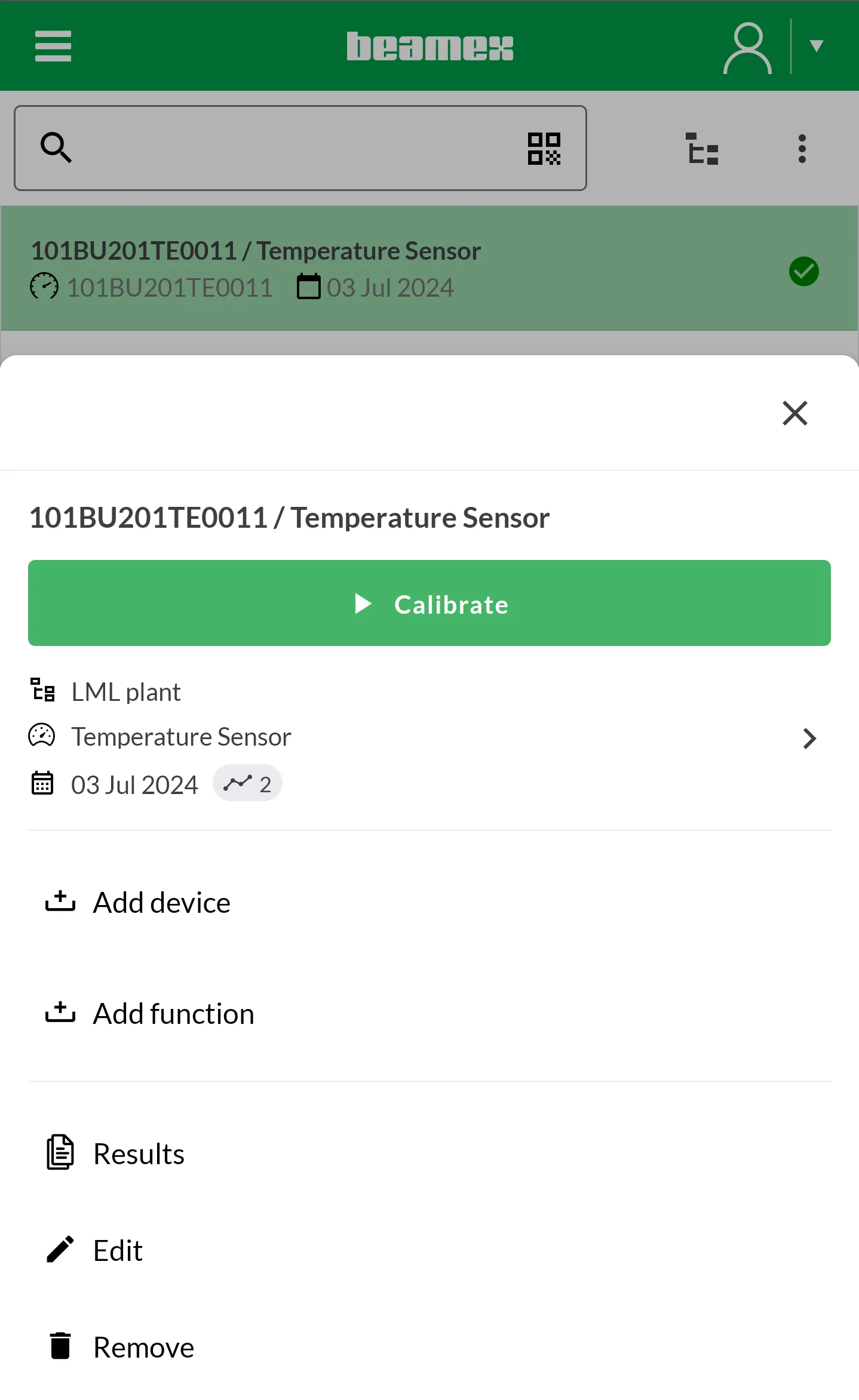859x1400 pixels.
Task: Click the calibration history count badge
Action: click(x=247, y=783)
